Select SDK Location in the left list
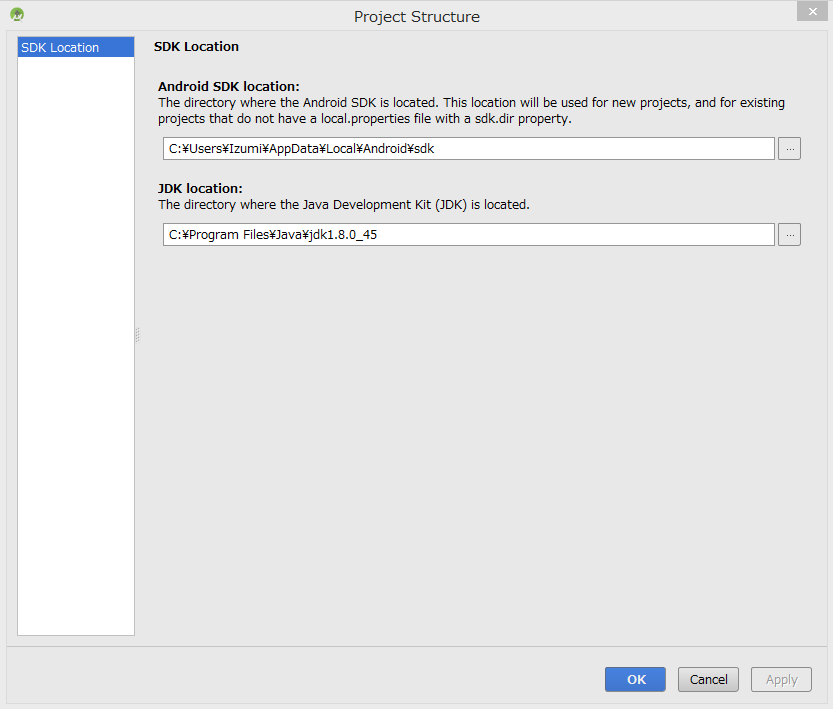Image resolution: width=833 pixels, height=709 pixels. point(76,47)
